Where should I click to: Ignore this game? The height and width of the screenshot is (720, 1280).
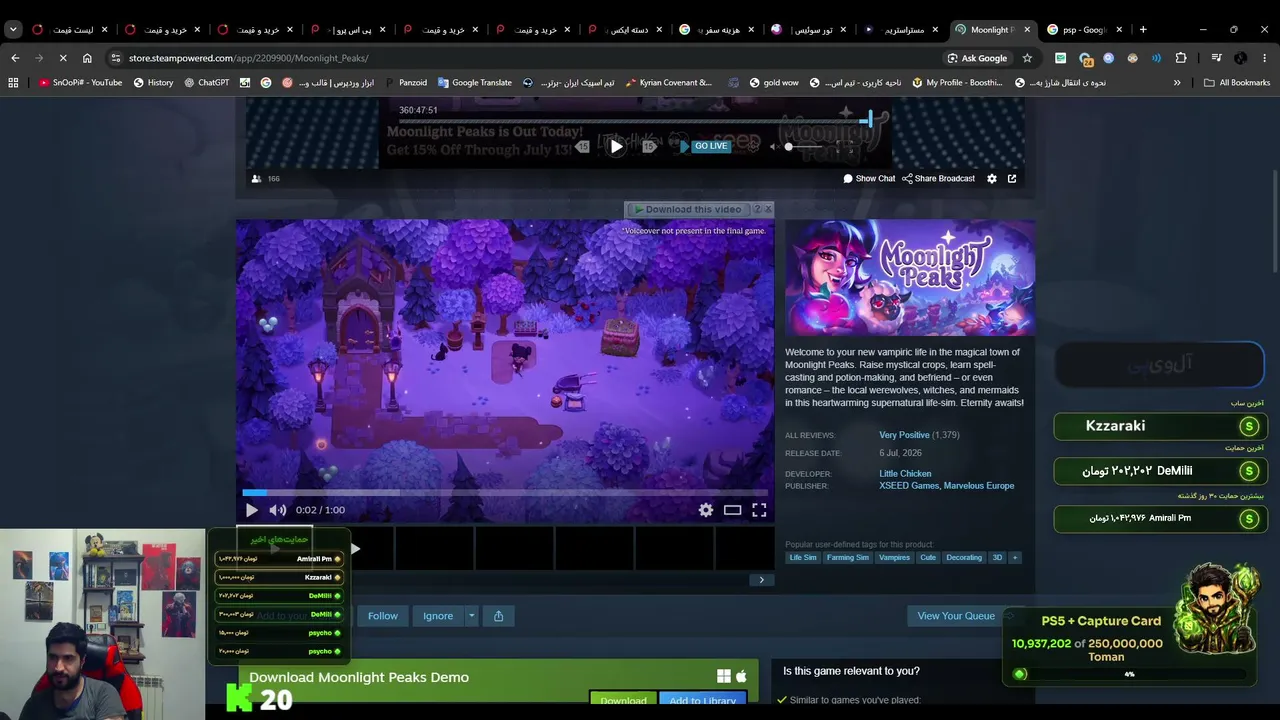(x=437, y=616)
